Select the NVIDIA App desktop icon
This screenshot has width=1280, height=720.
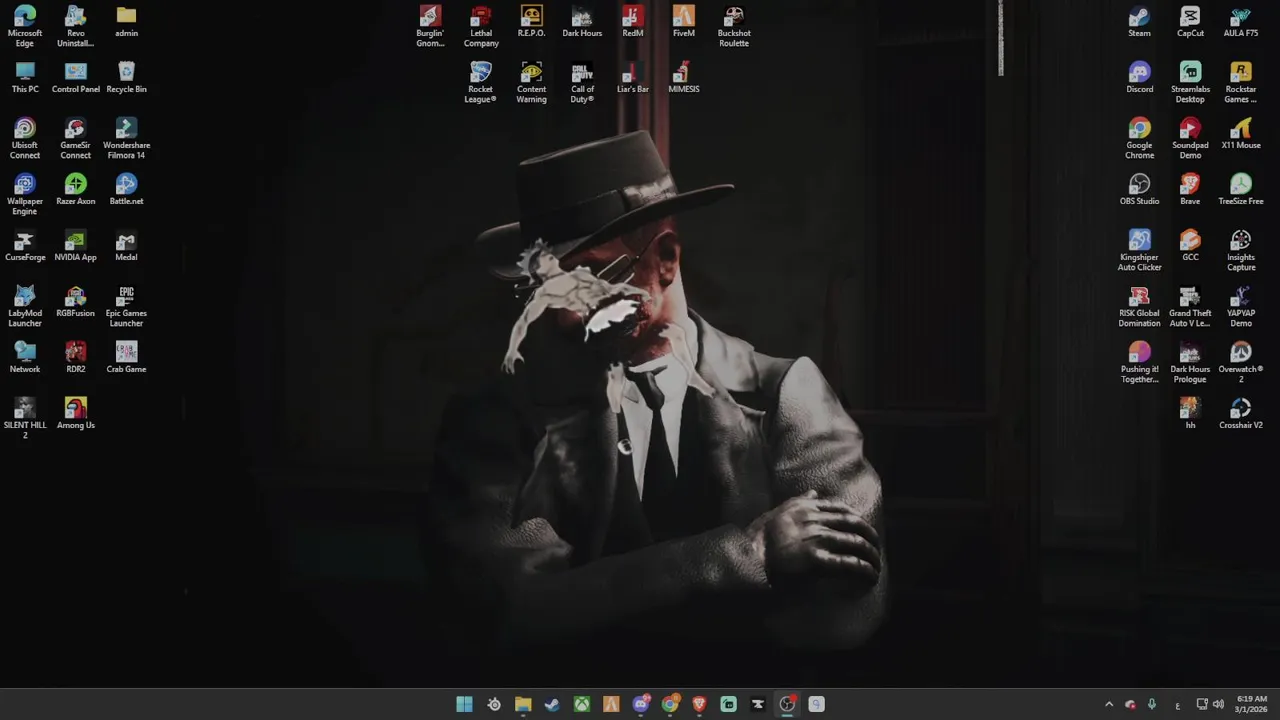point(76,245)
